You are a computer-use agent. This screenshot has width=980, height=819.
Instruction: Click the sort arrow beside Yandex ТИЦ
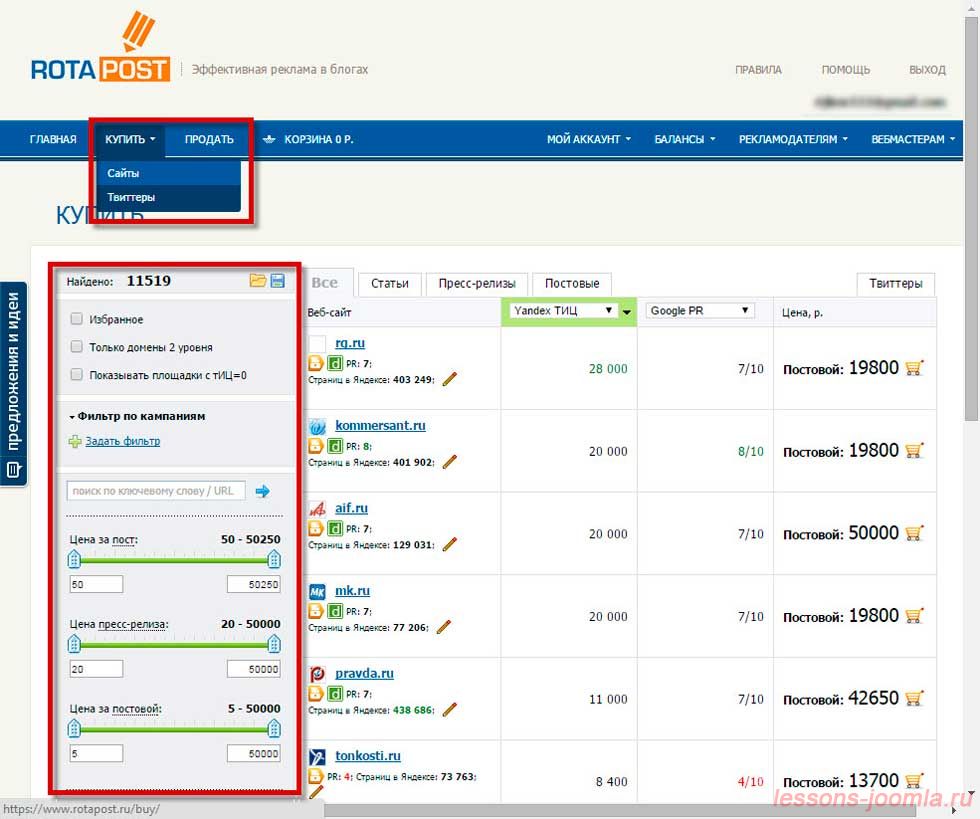pos(627,312)
